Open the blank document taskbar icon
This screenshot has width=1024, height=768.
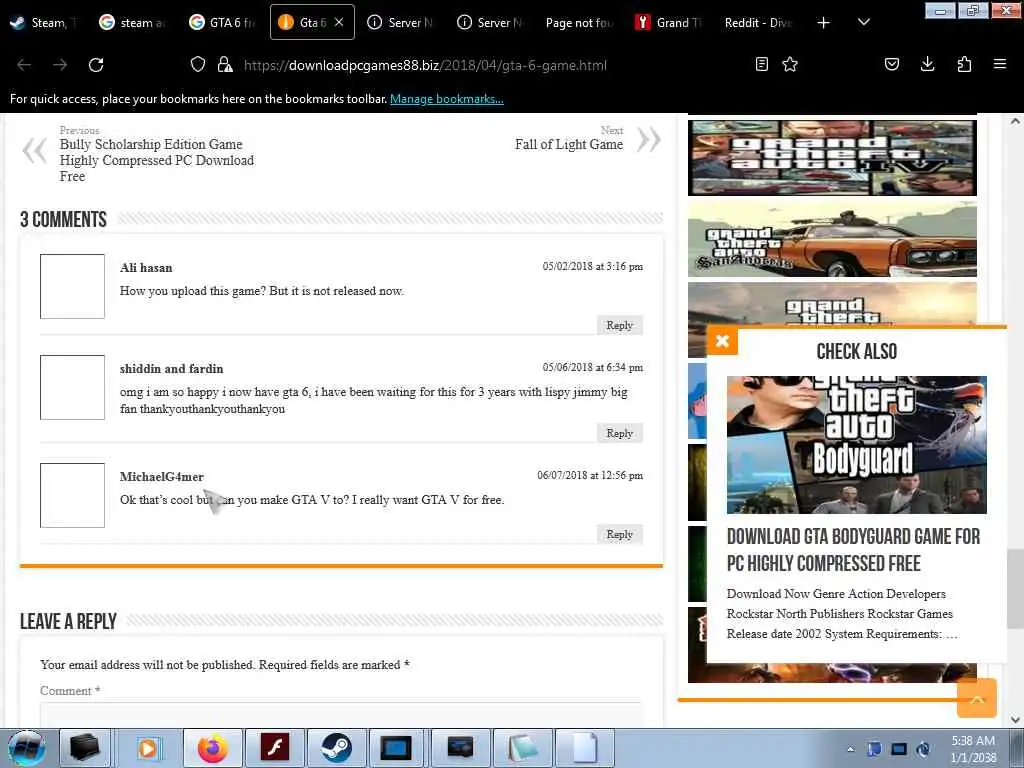coord(584,748)
